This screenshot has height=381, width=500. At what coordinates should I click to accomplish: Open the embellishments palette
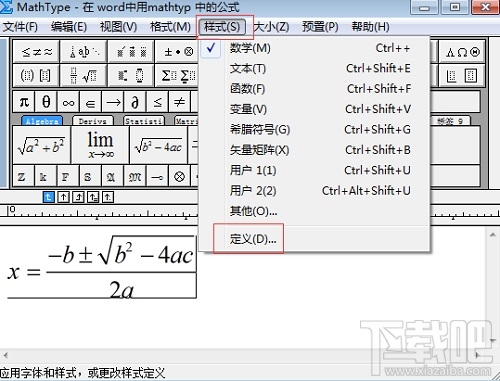131,52
